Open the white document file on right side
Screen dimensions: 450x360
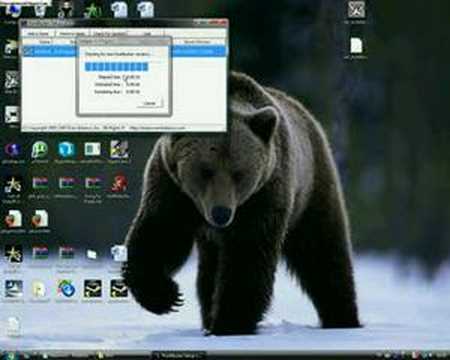[x=356, y=46]
